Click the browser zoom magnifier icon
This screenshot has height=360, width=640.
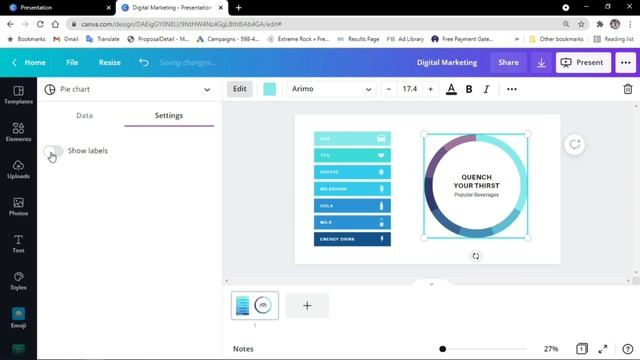[x=566, y=24]
